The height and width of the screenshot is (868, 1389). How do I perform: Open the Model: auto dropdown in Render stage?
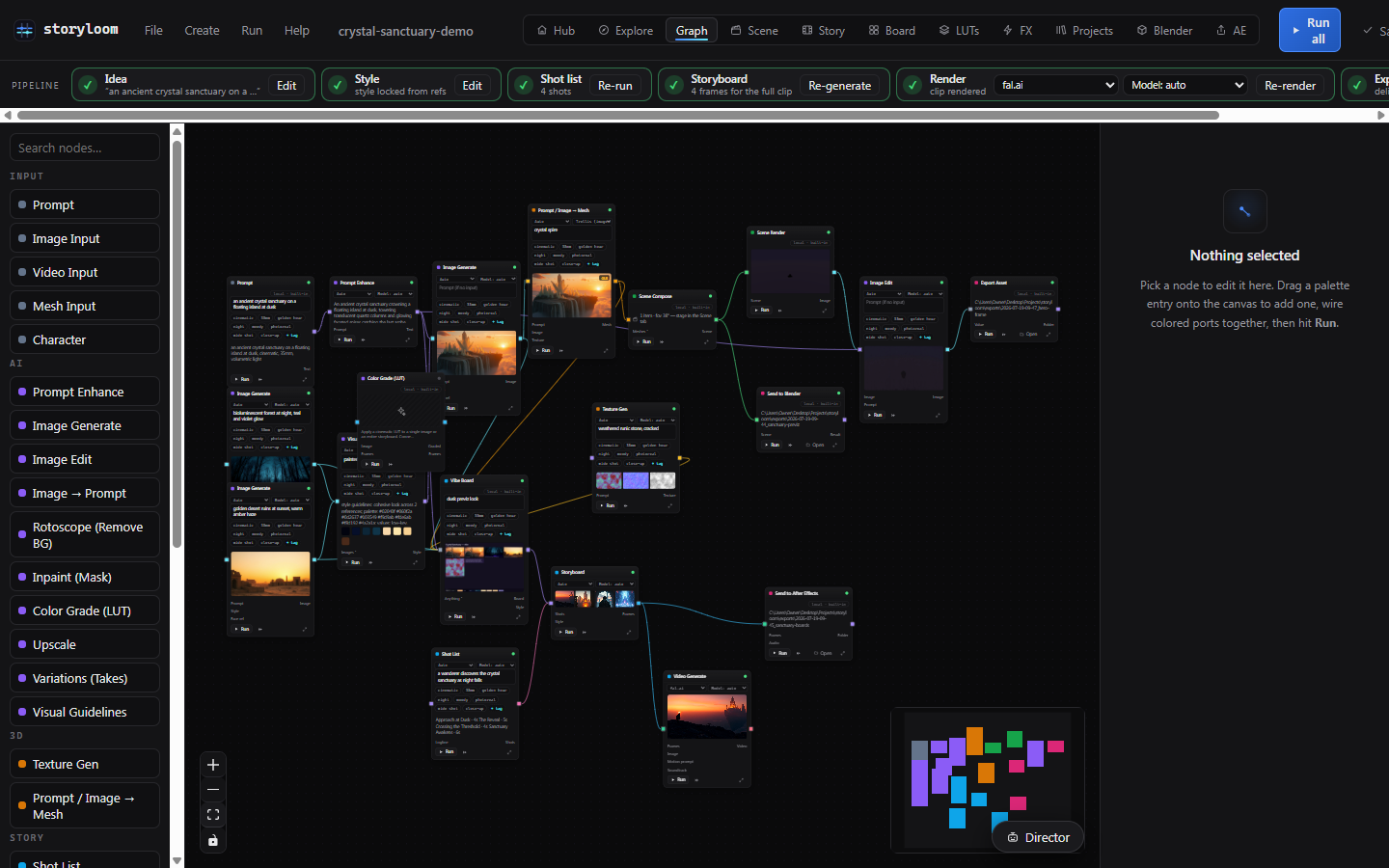[1185, 85]
